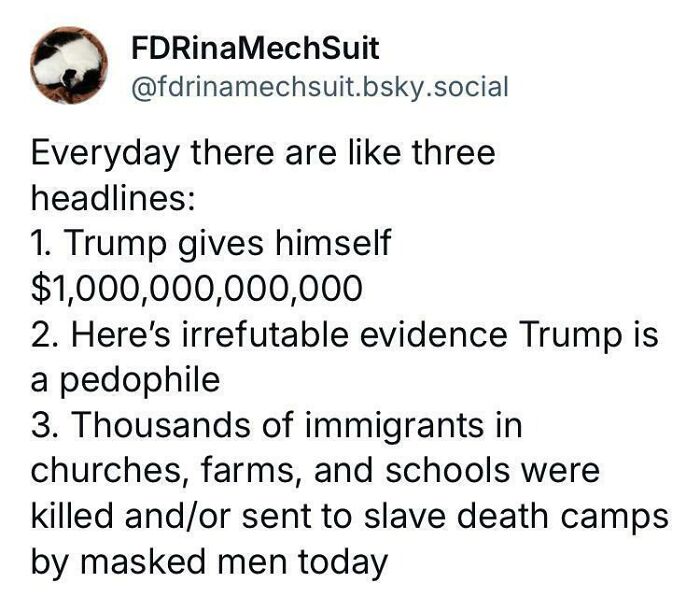Click the FDRinaMechSuit display name
The height and width of the screenshot is (597, 700).
(x=255, y=48)
